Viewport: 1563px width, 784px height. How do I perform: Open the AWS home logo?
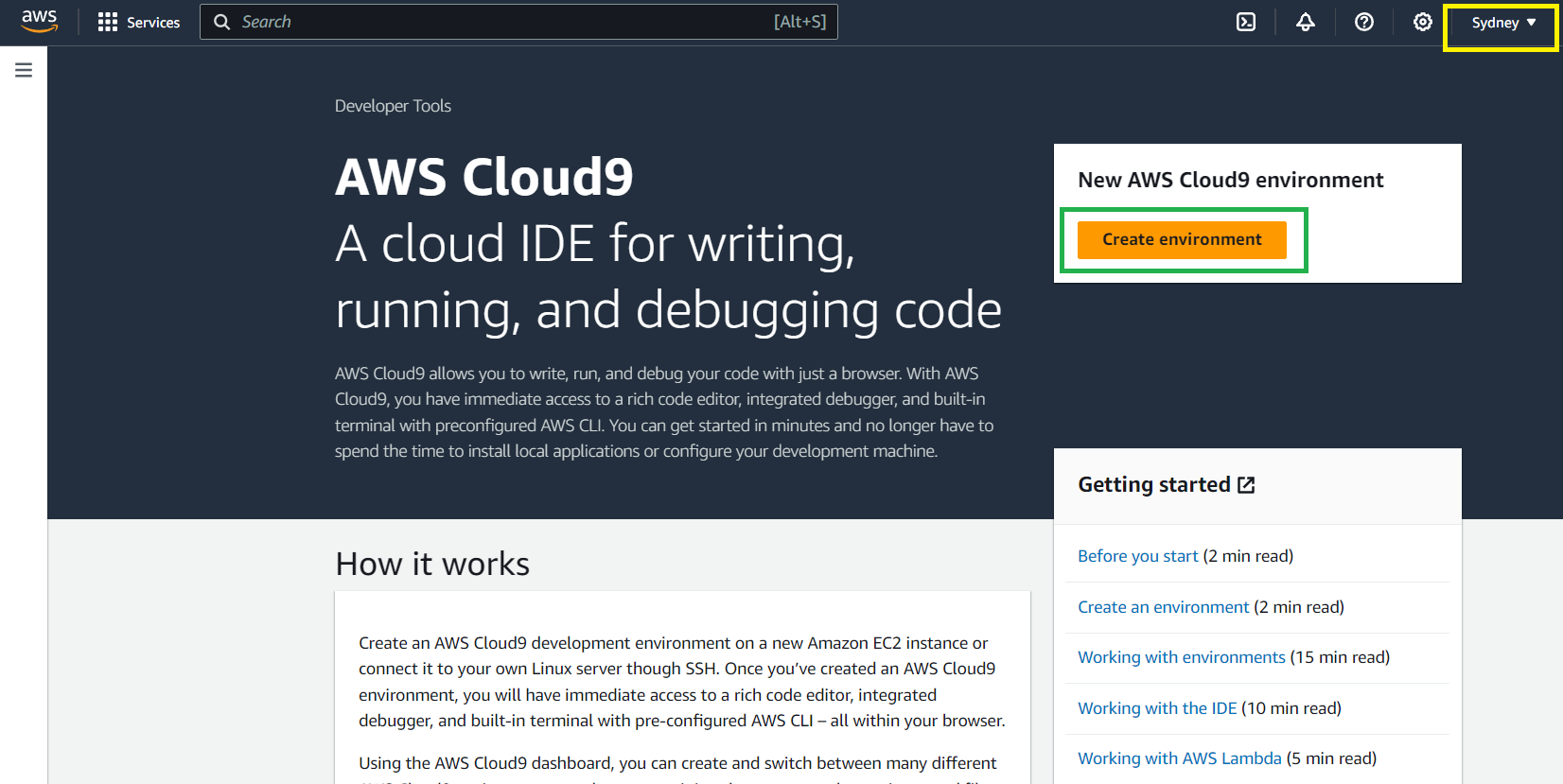tap(40, 21)
